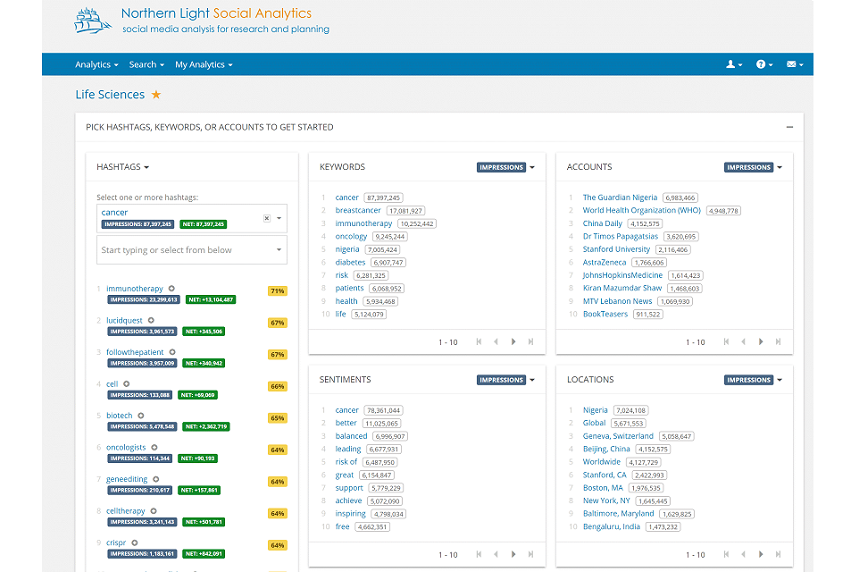Select the 'balanced' sentiment

351,436
